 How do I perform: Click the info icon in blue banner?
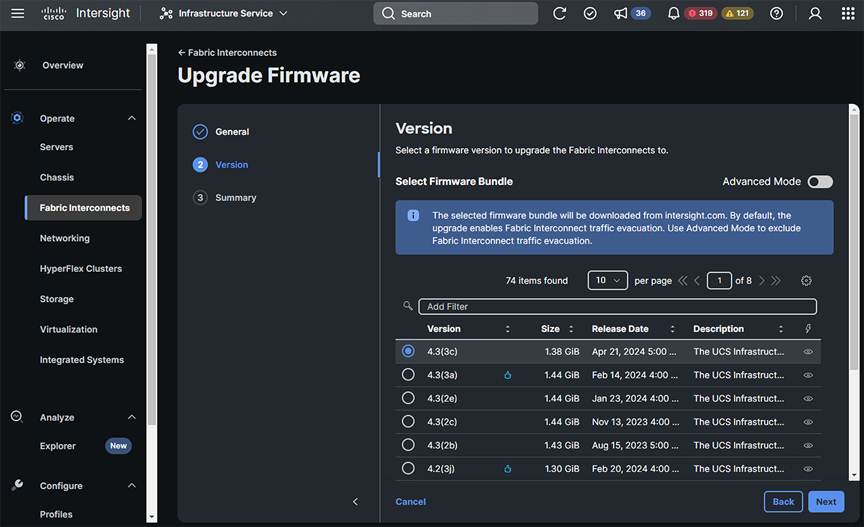pyautogui.click(x=413, y=216)
